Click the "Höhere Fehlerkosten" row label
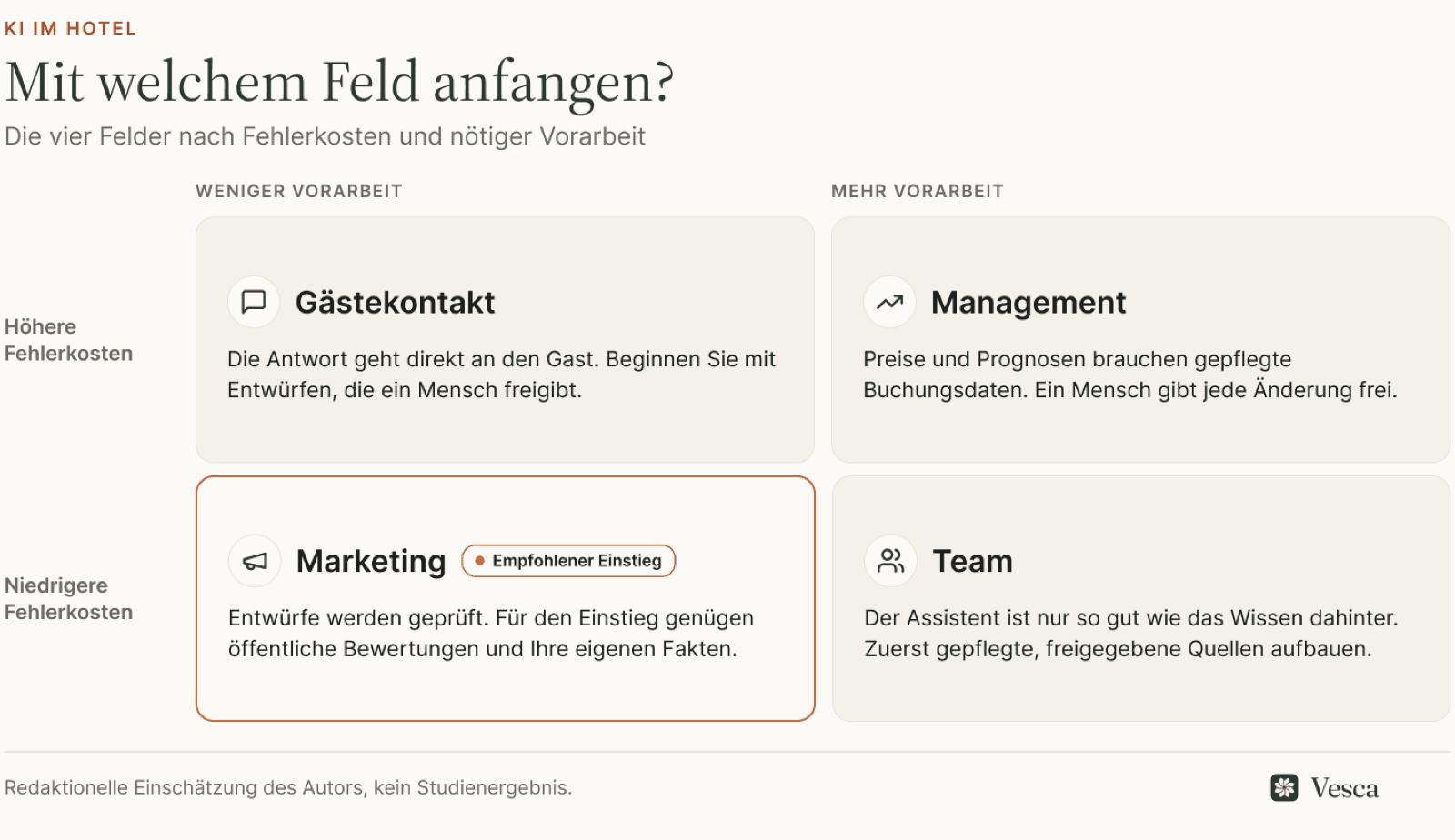Viewport: 1455px width, 840px height. click(68, 340)
